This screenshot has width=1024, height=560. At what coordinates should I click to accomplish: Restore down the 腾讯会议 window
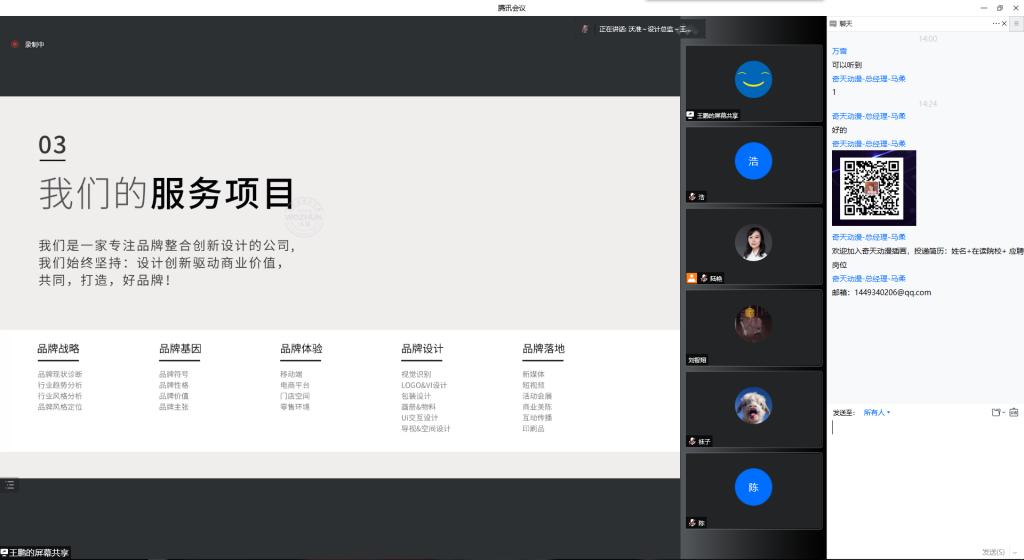(x=1000, y=8)
